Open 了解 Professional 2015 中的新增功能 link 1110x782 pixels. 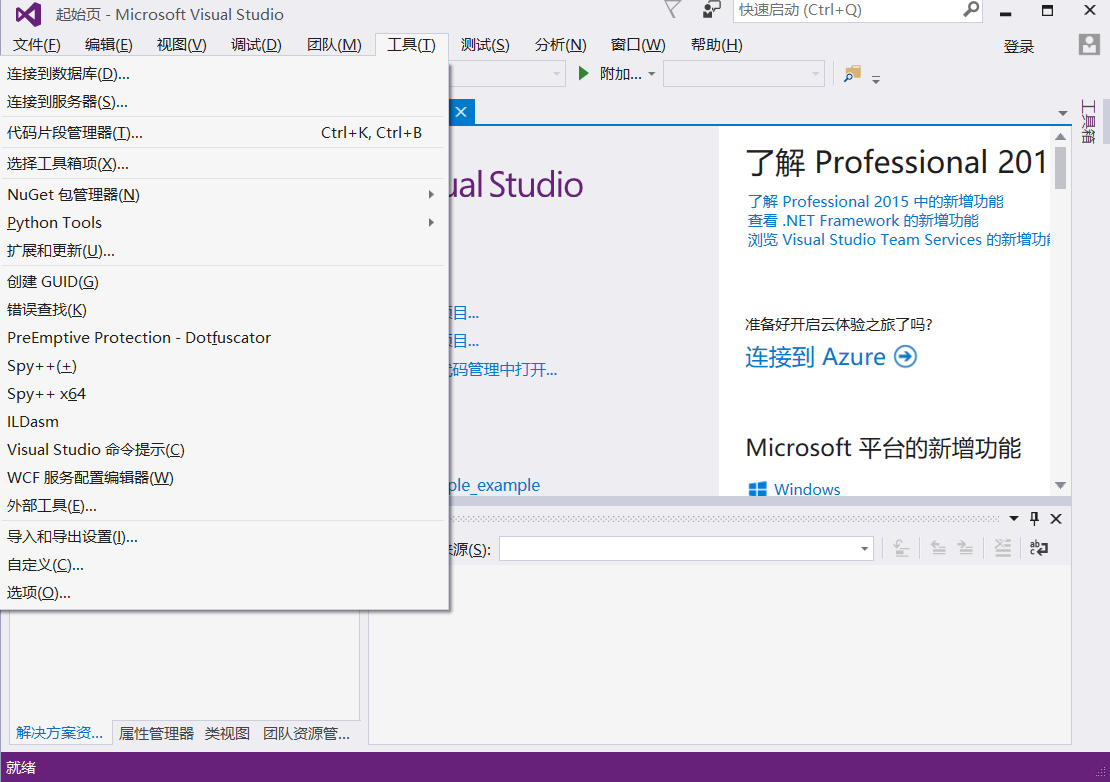coord(876,202)
